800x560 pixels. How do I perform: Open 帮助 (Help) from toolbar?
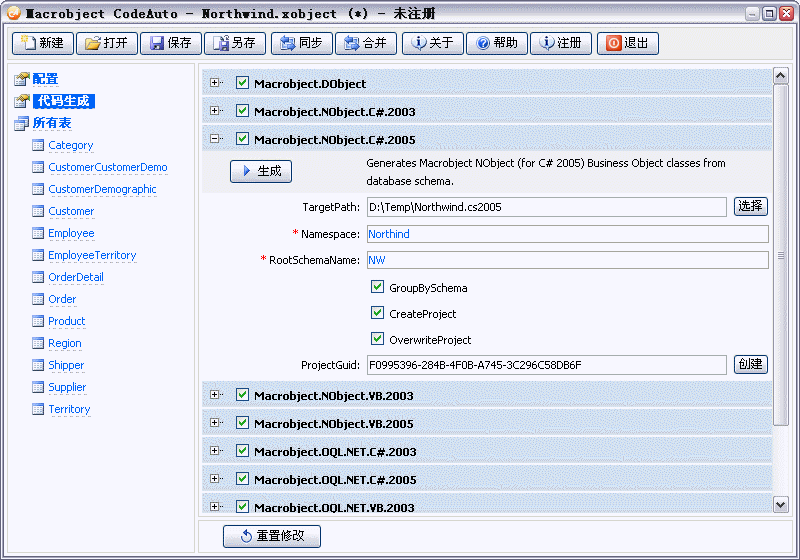497,43
